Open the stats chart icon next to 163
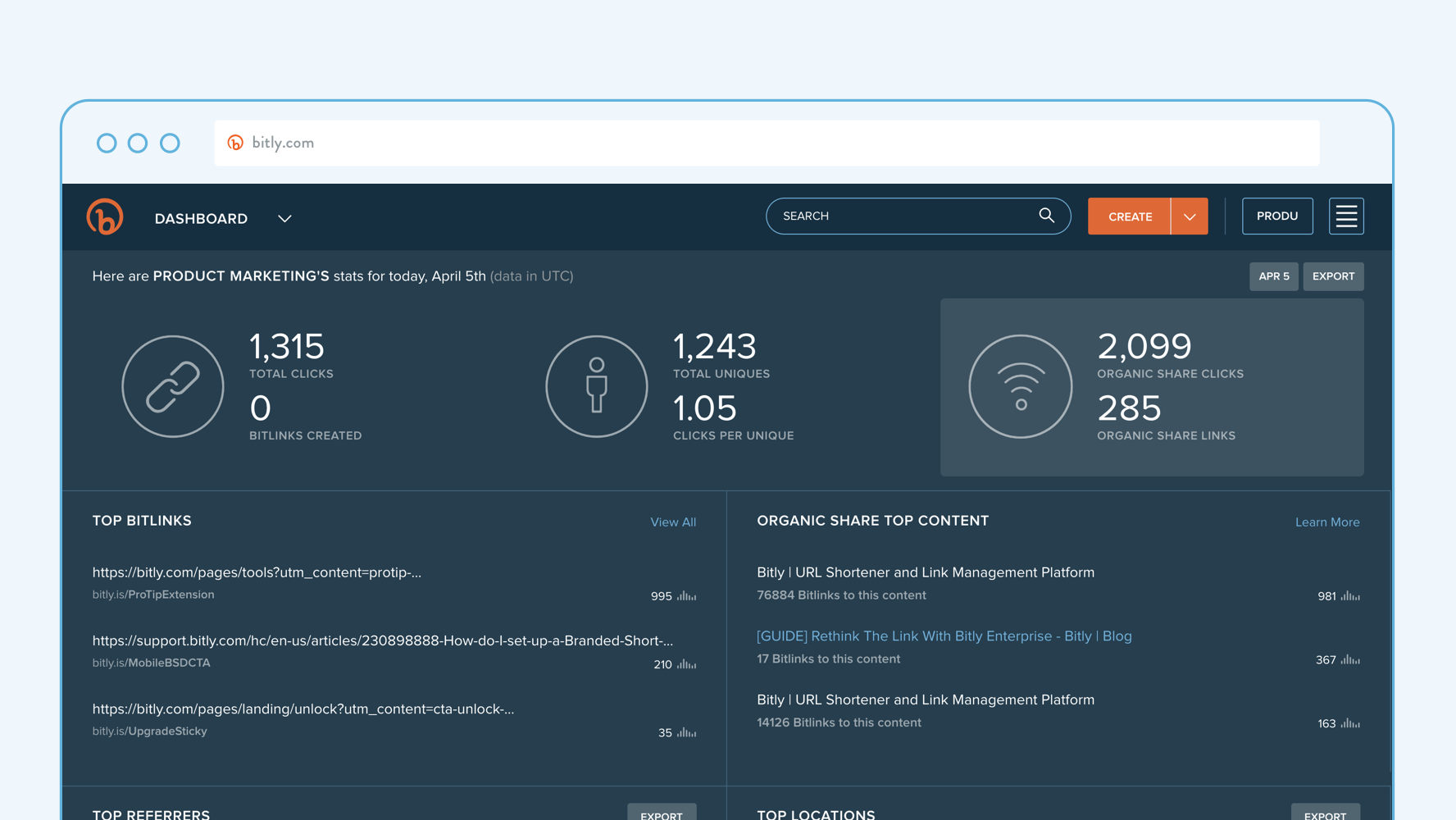Image resolution: width=1456 pixels, height=820 pixels. point(1350,723)
